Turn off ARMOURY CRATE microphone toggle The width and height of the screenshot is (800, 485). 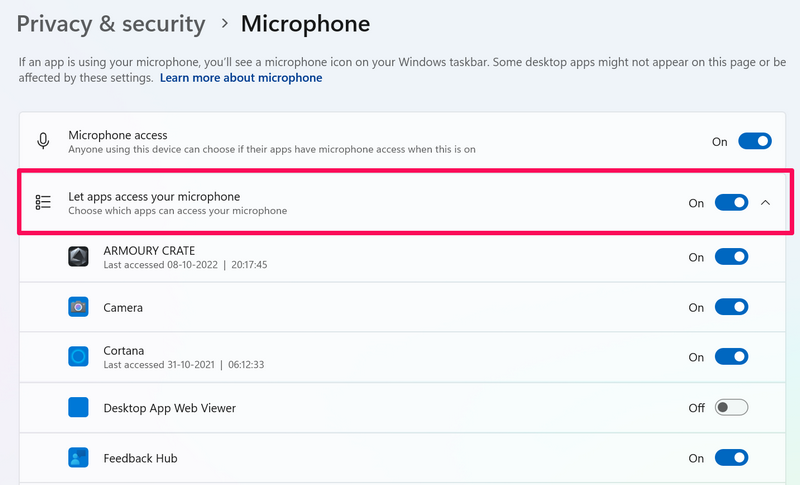(731, 257)
